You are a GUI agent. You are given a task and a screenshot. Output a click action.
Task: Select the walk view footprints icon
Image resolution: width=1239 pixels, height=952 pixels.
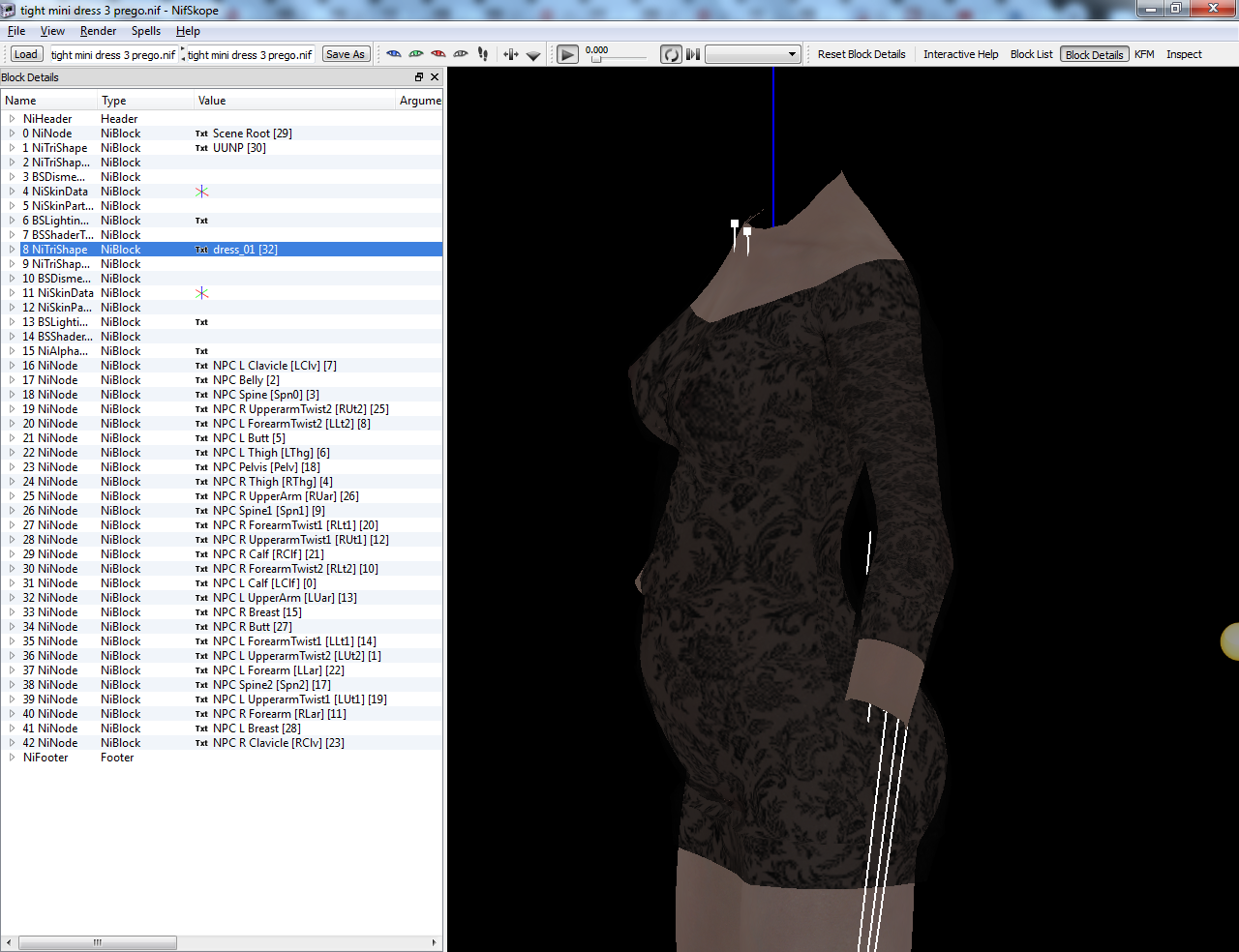[x=483, y=54]
